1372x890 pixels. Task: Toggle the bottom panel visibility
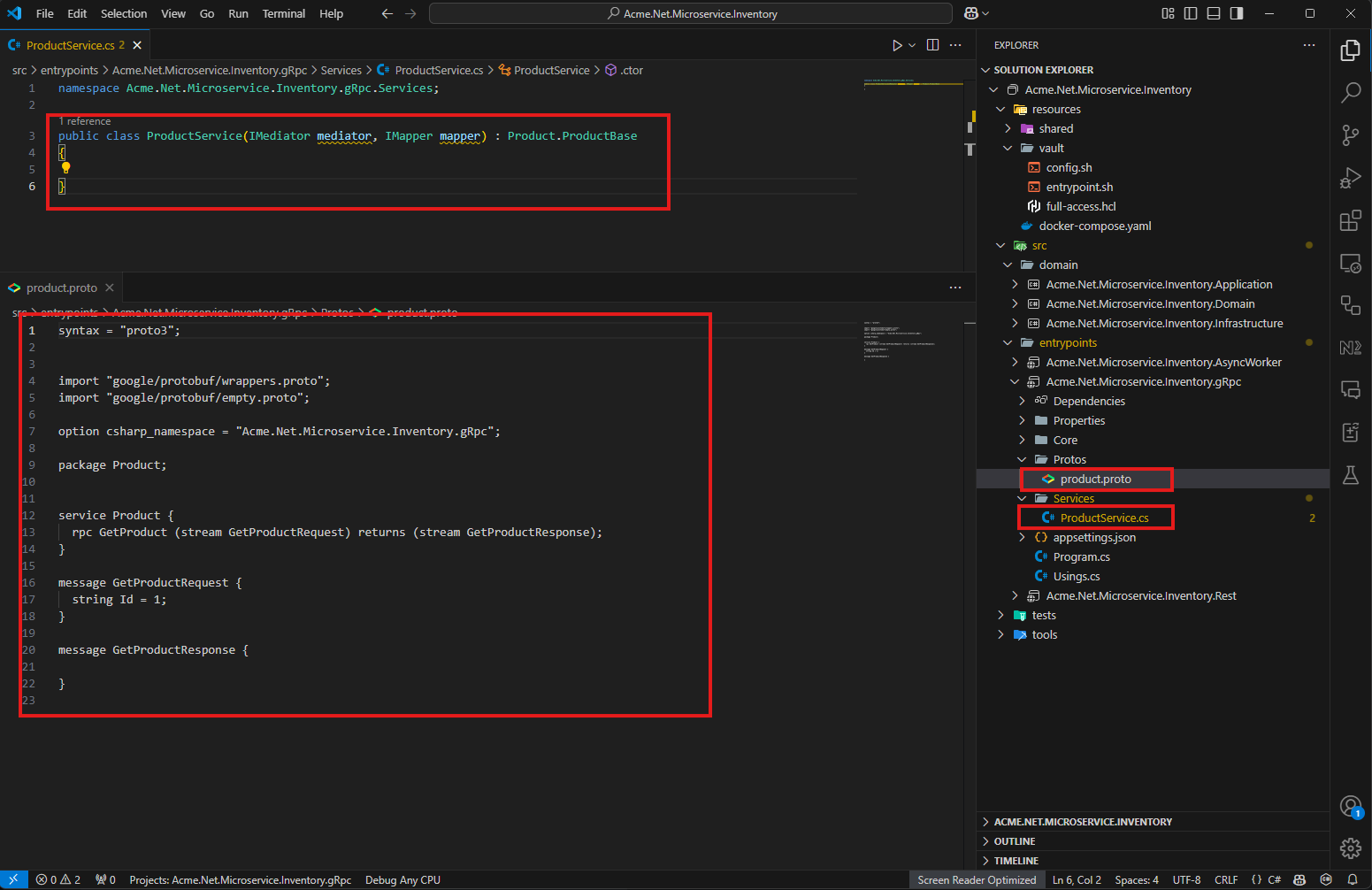coord(1214,13)
